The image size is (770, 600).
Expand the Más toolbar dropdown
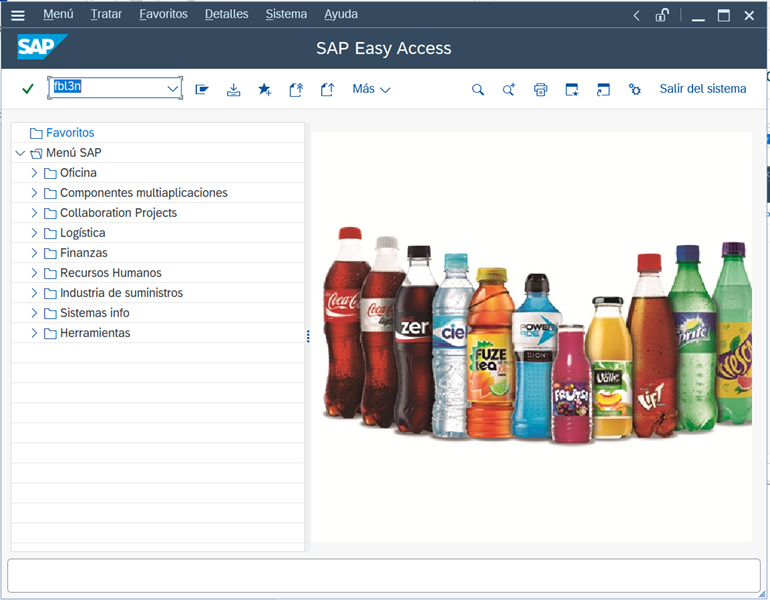[371, 89]
